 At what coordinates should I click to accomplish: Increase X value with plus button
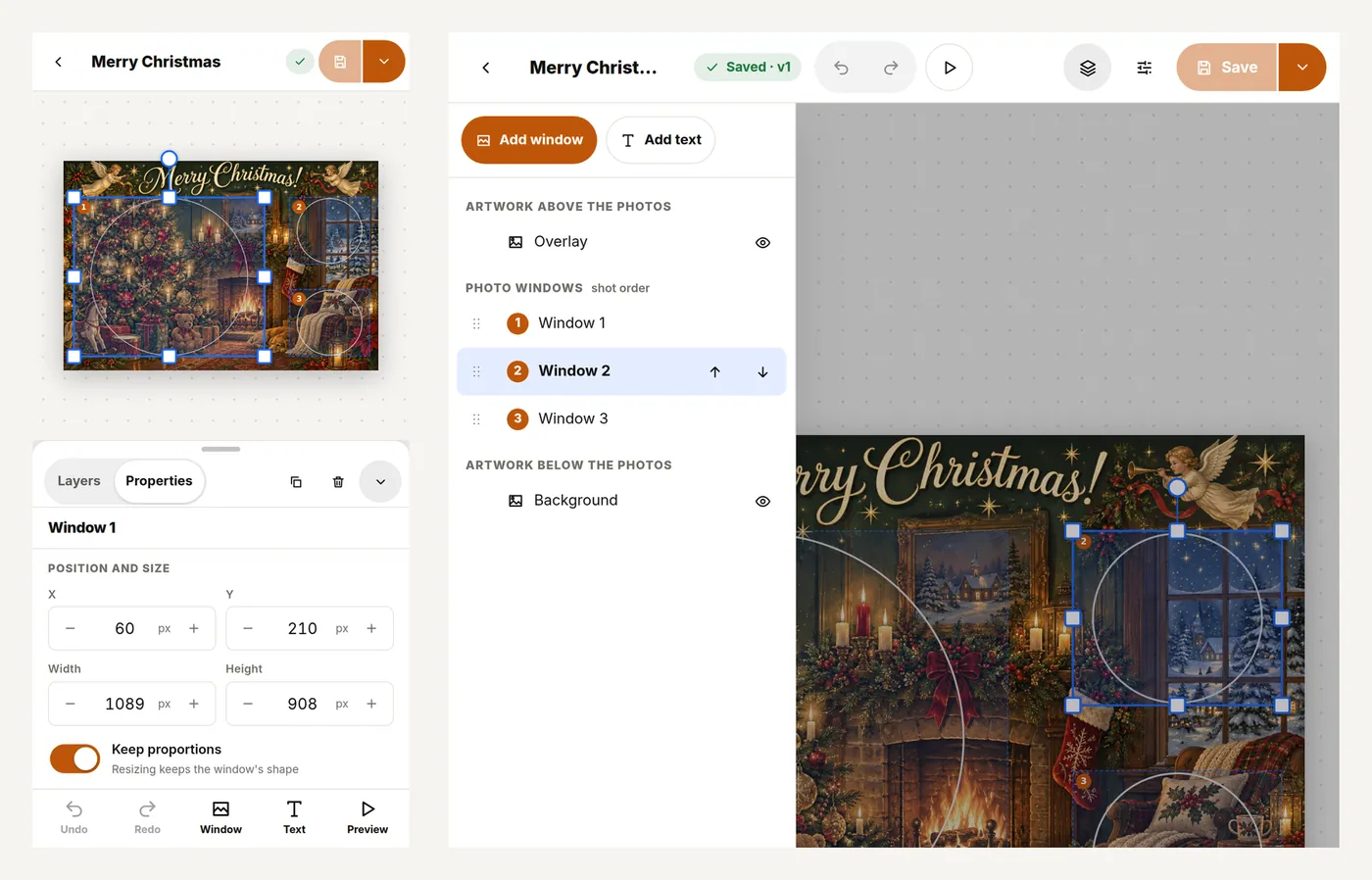(x=194, y=629)
